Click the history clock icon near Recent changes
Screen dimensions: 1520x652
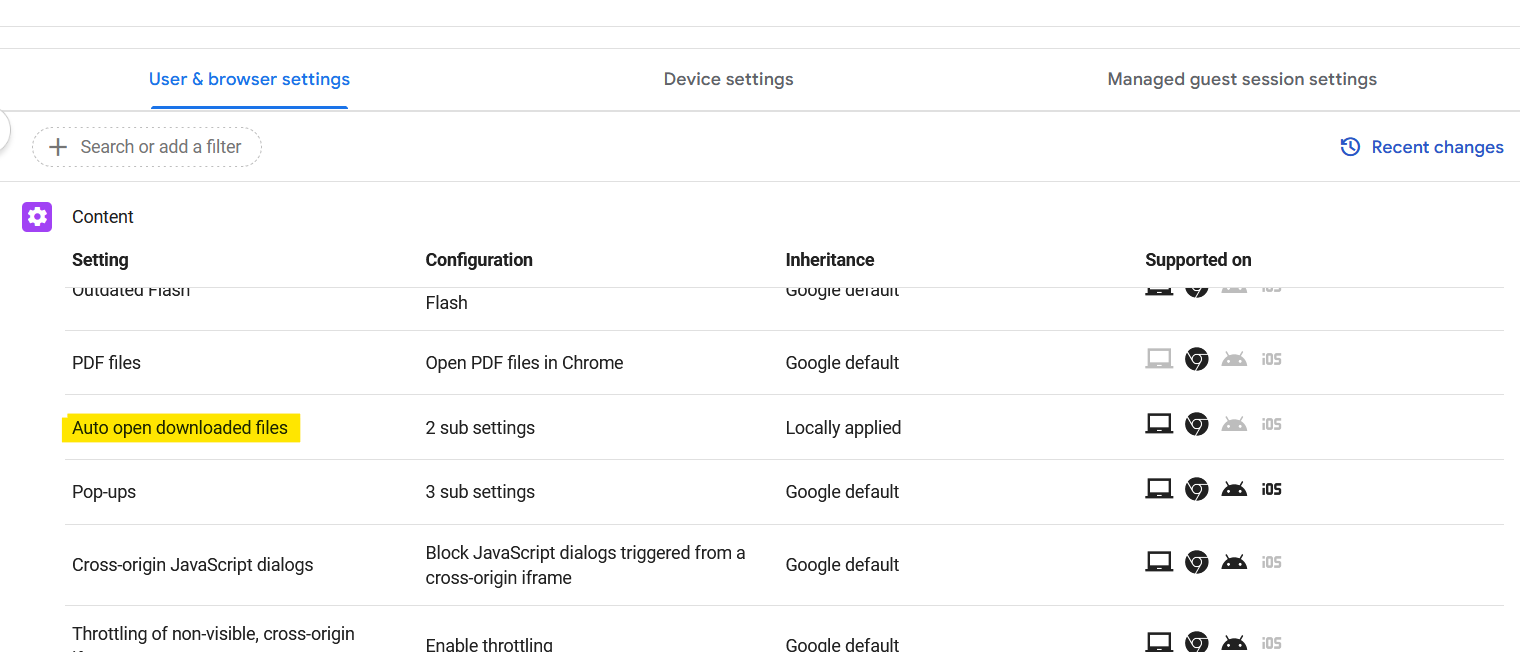[x=1350, y=146]
